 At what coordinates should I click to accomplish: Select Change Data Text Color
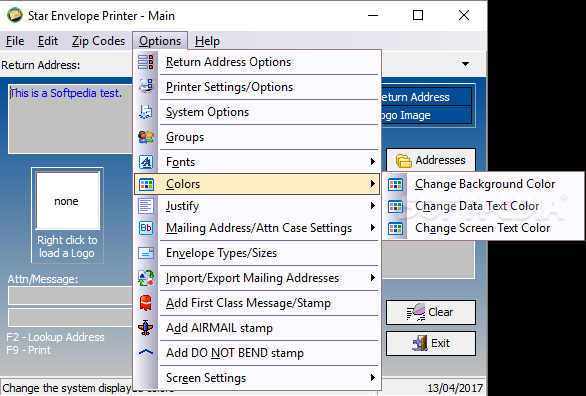[483, 206]
